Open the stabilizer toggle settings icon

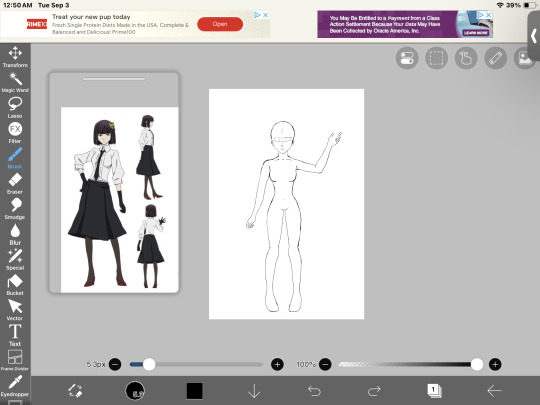(x=407, y=58)
